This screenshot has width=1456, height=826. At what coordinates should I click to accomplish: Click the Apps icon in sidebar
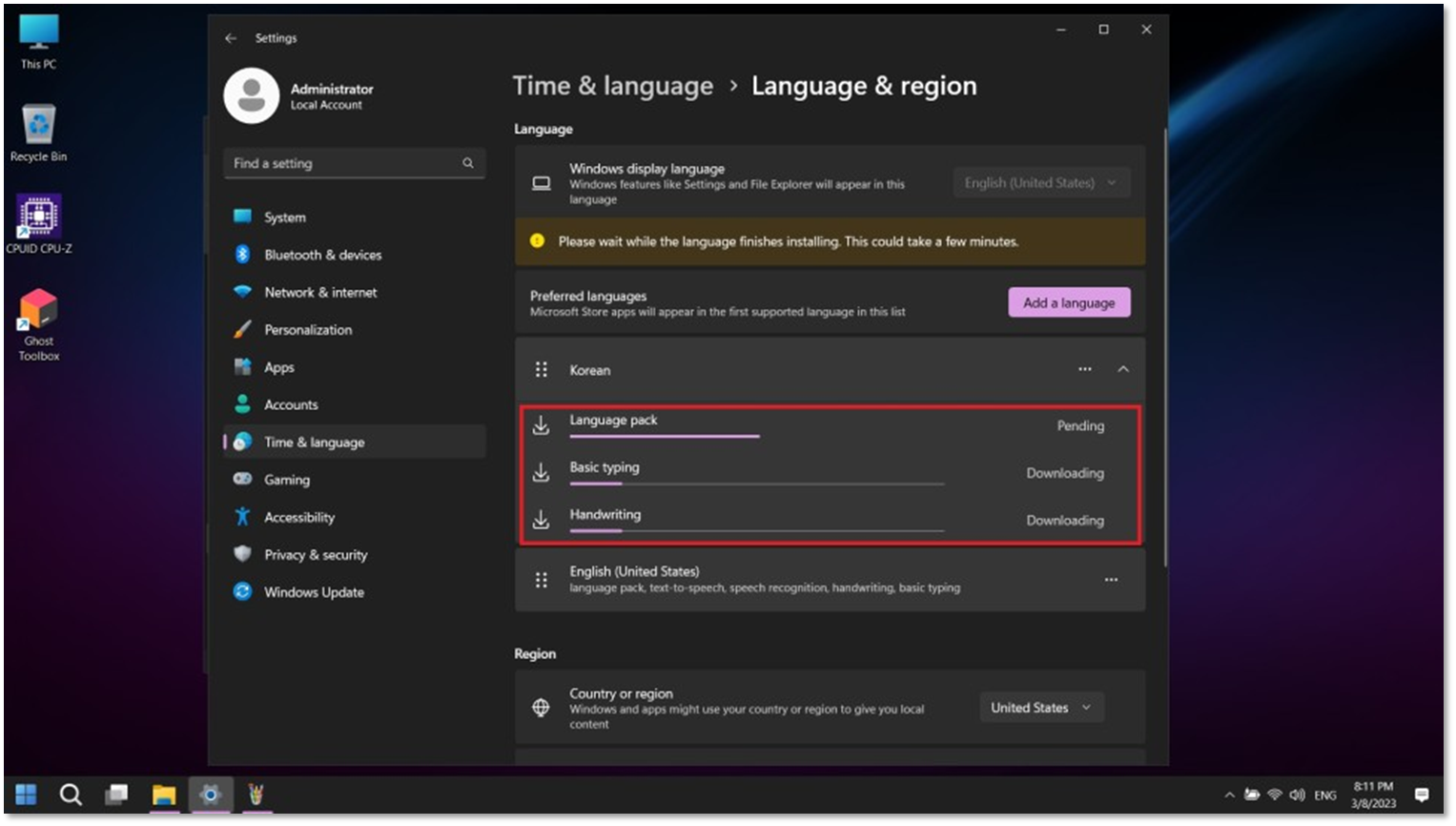pyautogui.click(x=243, y=367)
